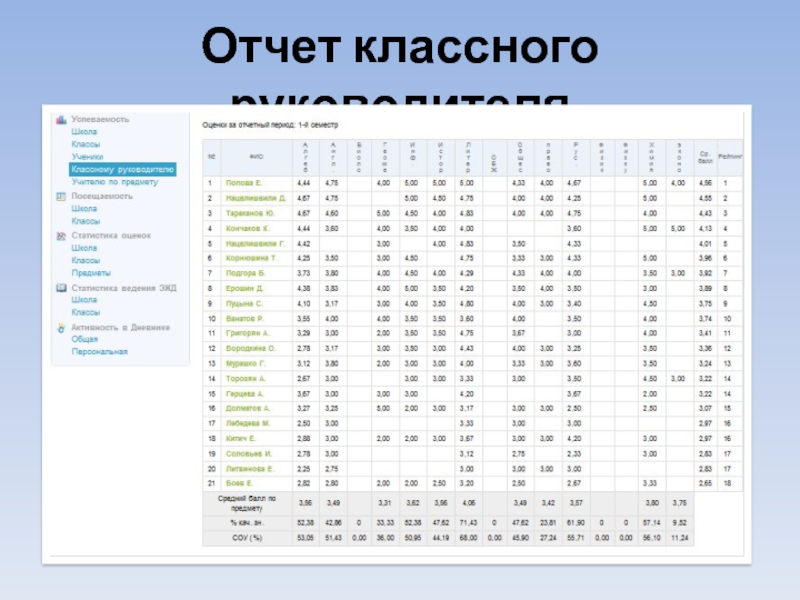Click the Рейтинг column header
The width and height of the screenshot is (800, 600).
[x=730, y=157]
